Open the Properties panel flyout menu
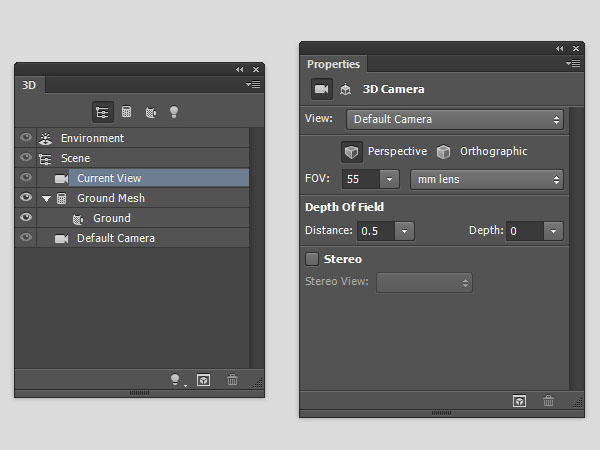The width and height of the screenshot is (600, 450). coord(573,63)
